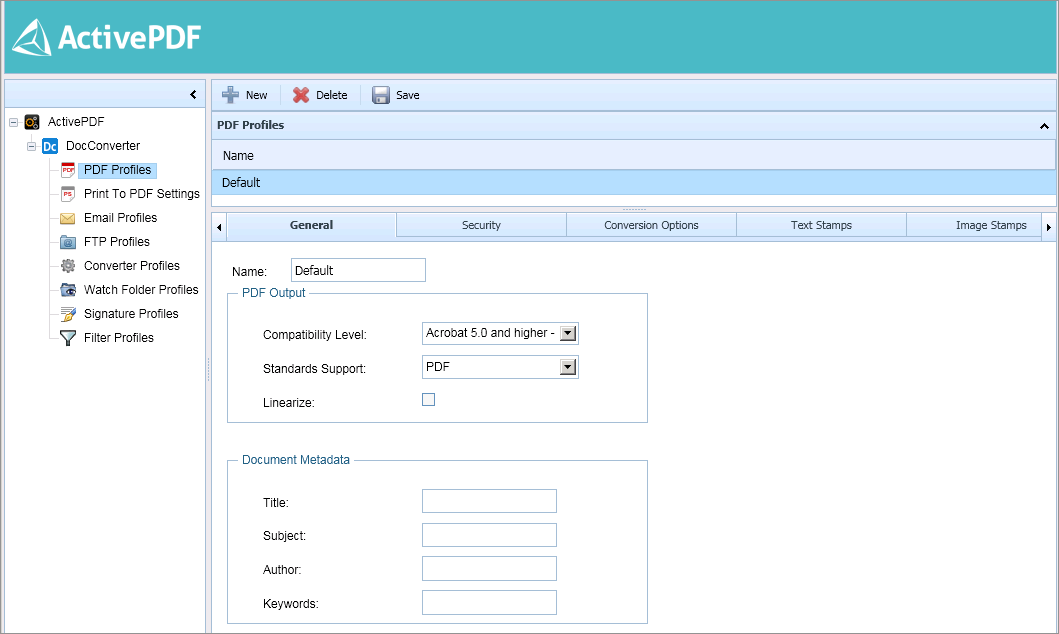Open Filter Profiles in the tree
1059x634 pixels.
(x=119, y=338)
